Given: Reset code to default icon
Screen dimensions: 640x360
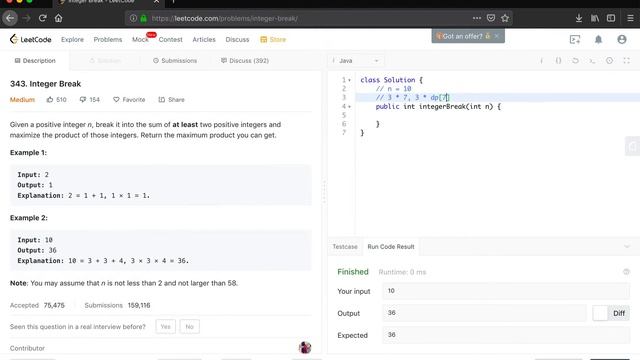Looking at the screenshot, I should click(x=575, y=60).
